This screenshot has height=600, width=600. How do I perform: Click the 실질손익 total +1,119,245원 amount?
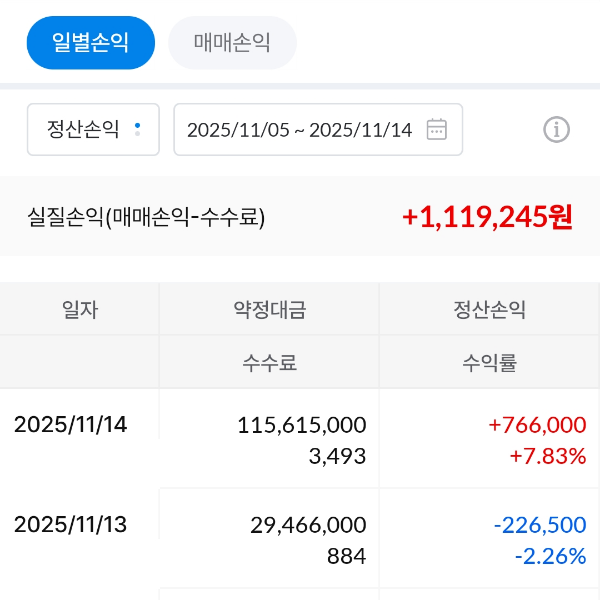487,216
